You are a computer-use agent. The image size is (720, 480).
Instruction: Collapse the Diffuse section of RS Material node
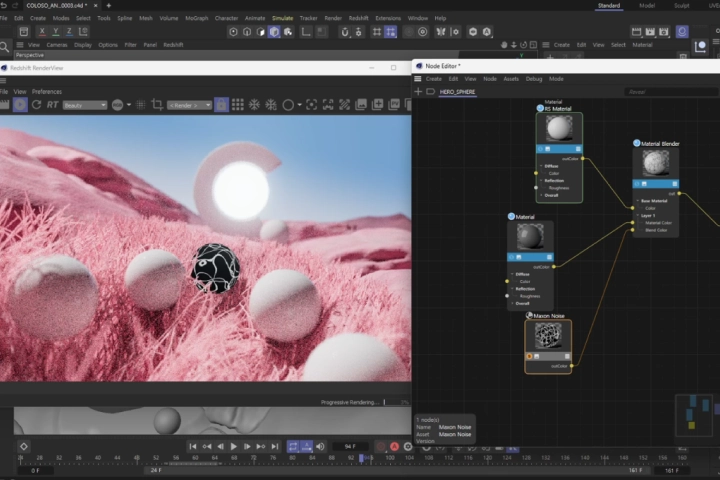541,166
